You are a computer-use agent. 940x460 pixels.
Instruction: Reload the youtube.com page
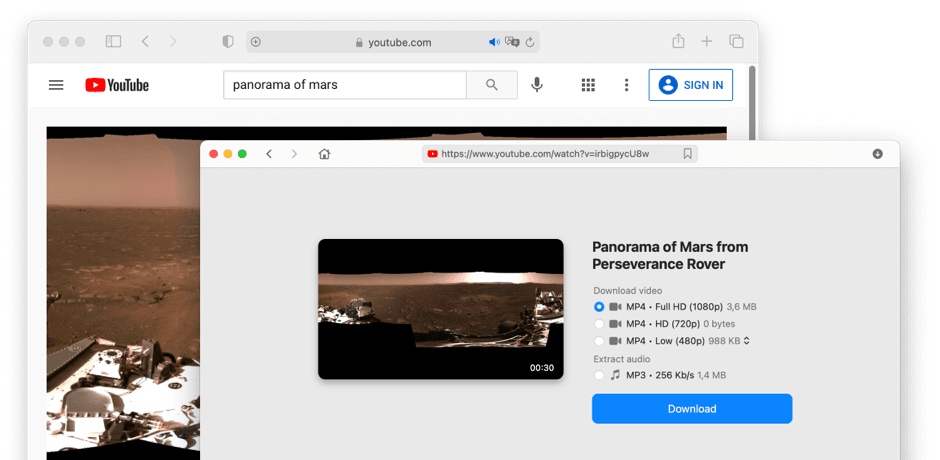click(x=530, y=42)
